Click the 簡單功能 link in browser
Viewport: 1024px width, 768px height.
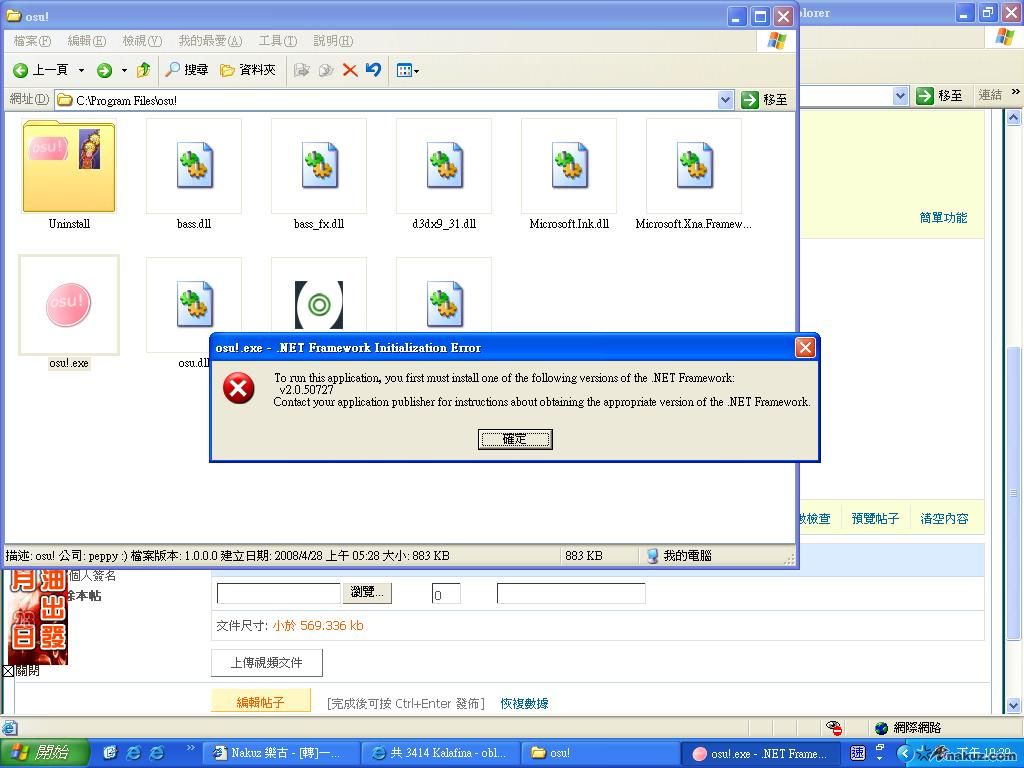[x=943, y=217]
